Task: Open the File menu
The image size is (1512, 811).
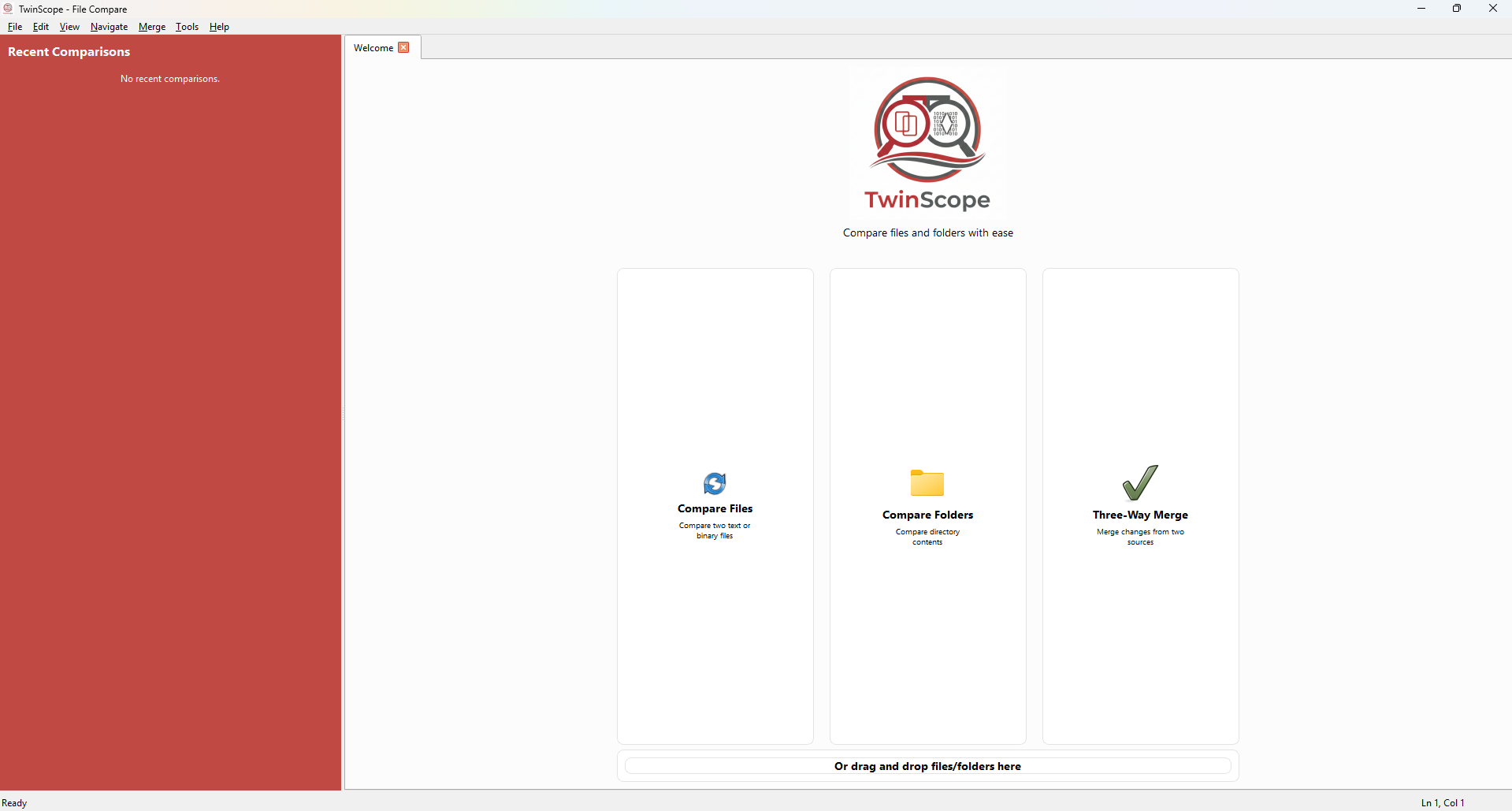Action: 15,27
